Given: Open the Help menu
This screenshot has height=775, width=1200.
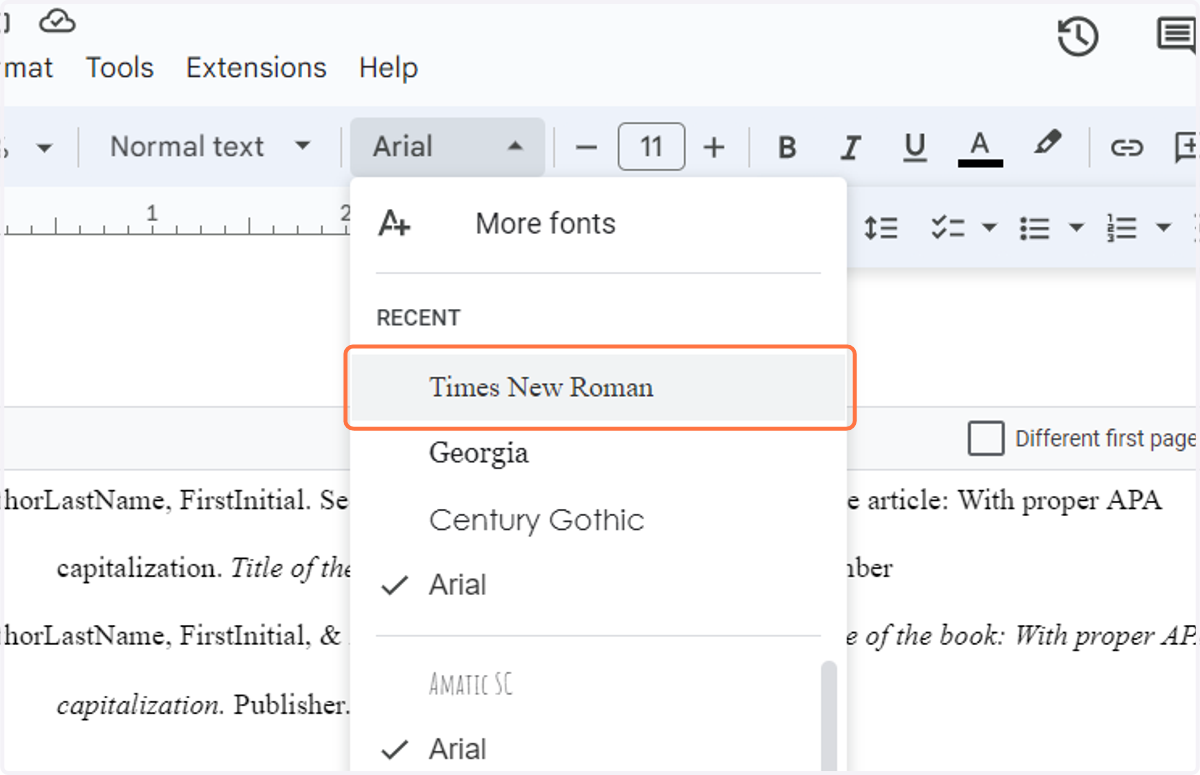Looking at the screenshot, I should point(388,68).
